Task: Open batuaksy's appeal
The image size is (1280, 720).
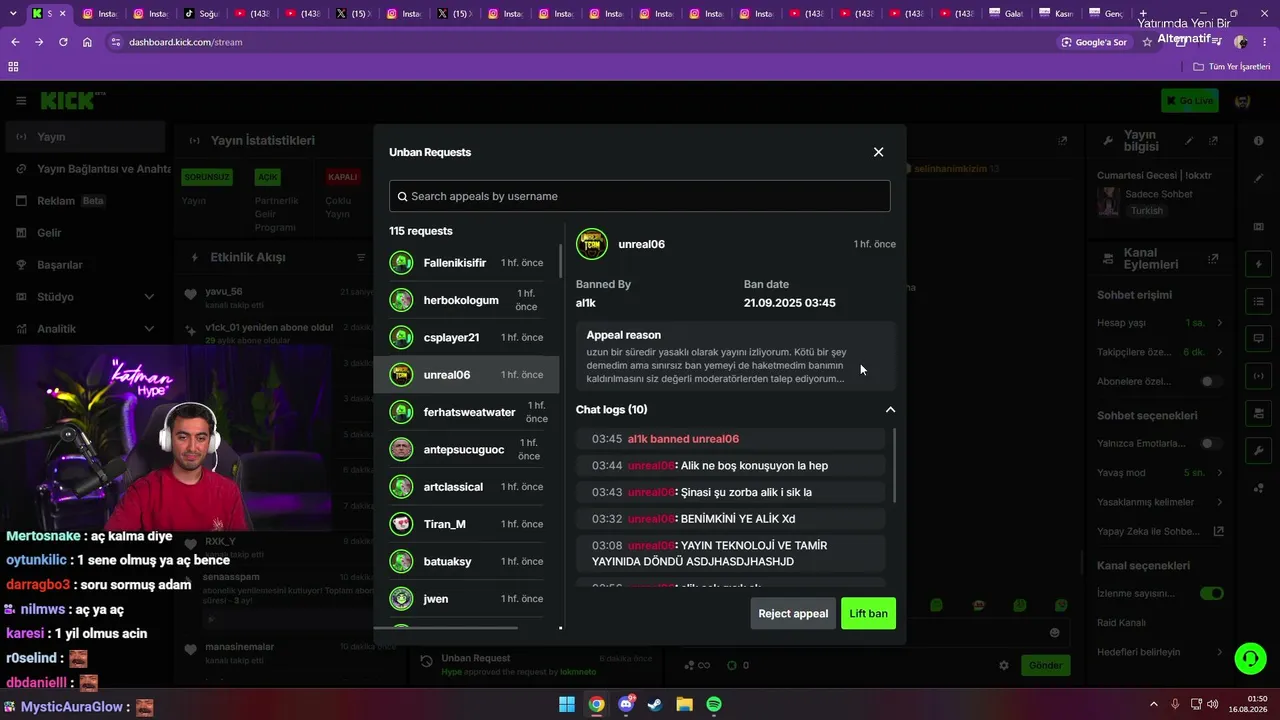Action: coord(466,561)
